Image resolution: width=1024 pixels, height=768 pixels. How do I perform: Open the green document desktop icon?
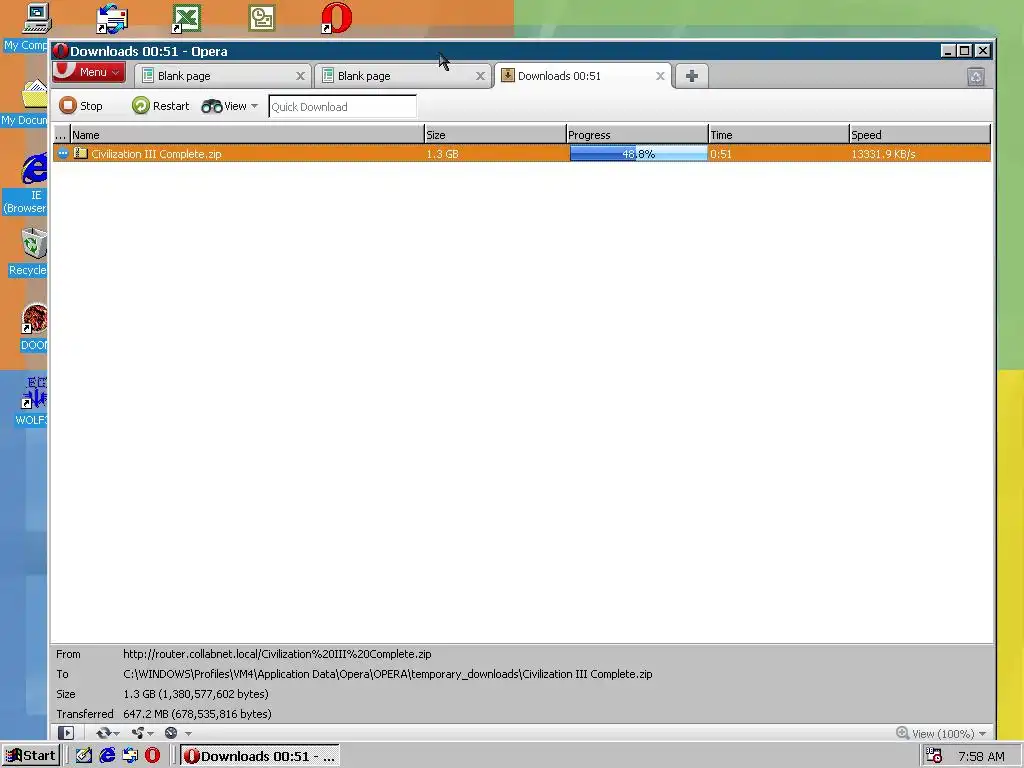[x=262, y=18]
